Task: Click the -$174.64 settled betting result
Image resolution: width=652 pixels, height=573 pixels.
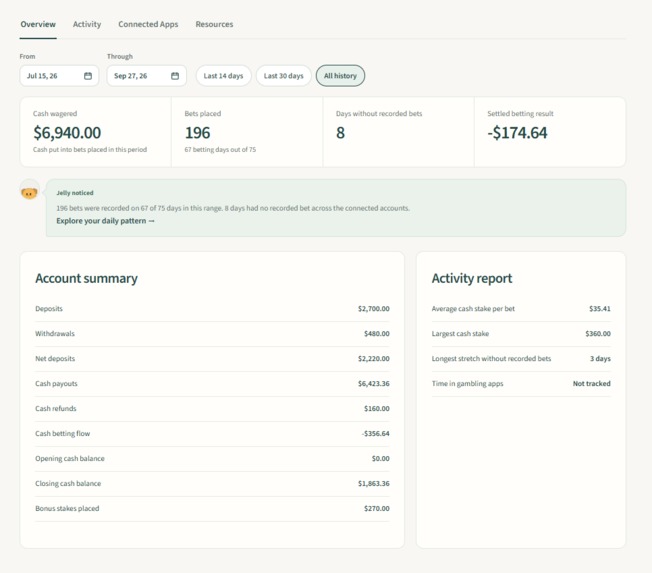Action: (517, 133)
